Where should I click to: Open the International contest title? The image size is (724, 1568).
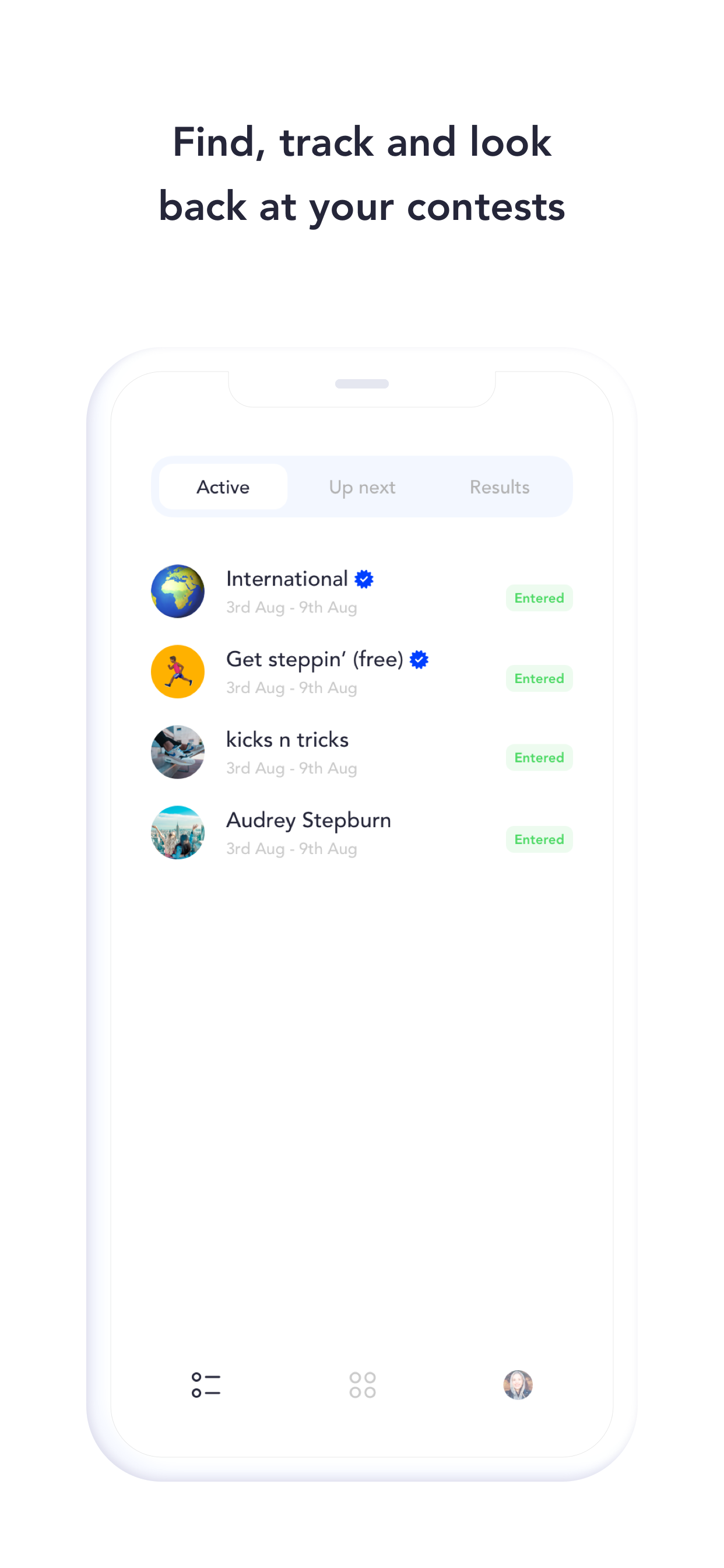pos(287,579)
